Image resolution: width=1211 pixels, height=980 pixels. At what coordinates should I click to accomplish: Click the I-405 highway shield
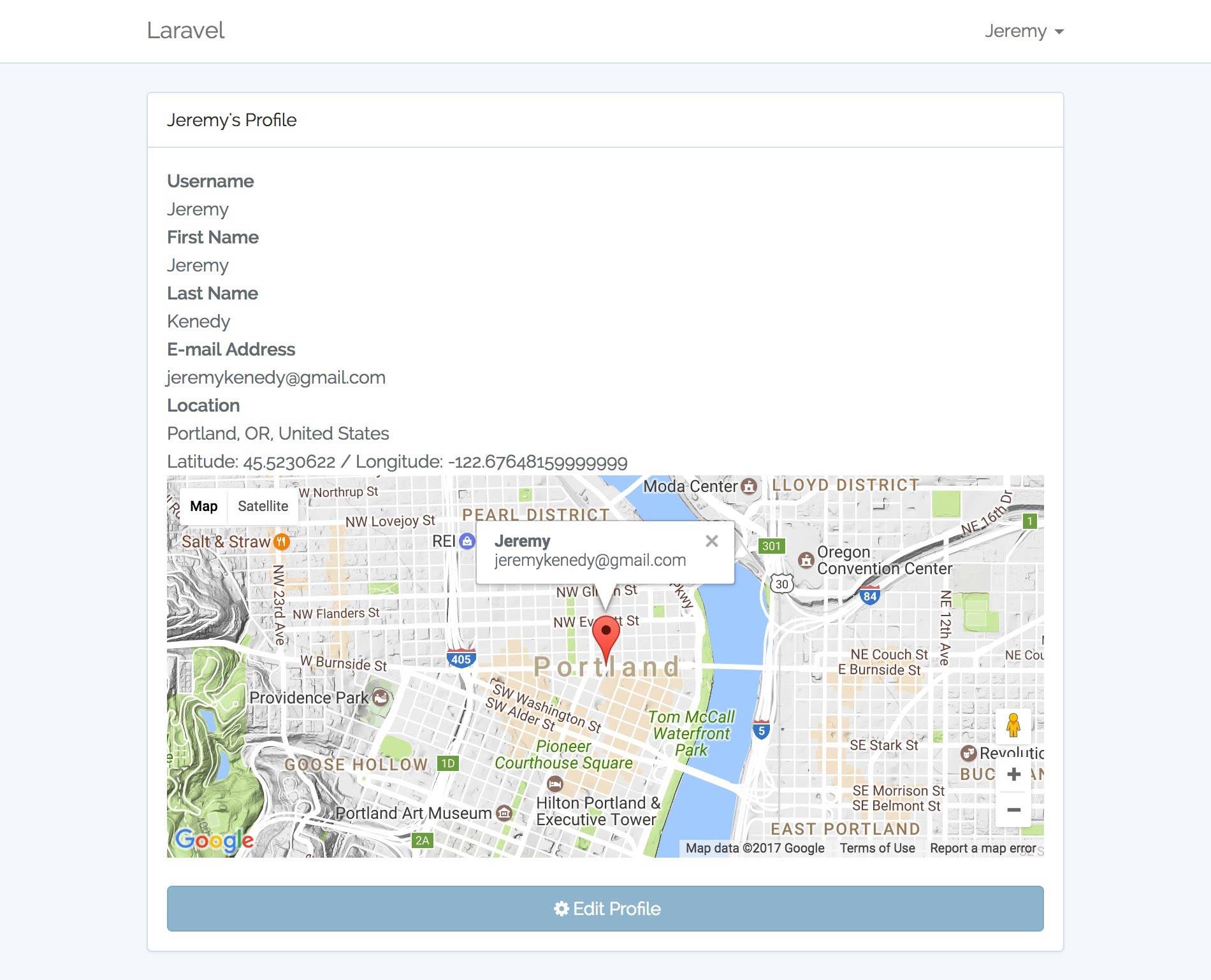tap(461, 658)
